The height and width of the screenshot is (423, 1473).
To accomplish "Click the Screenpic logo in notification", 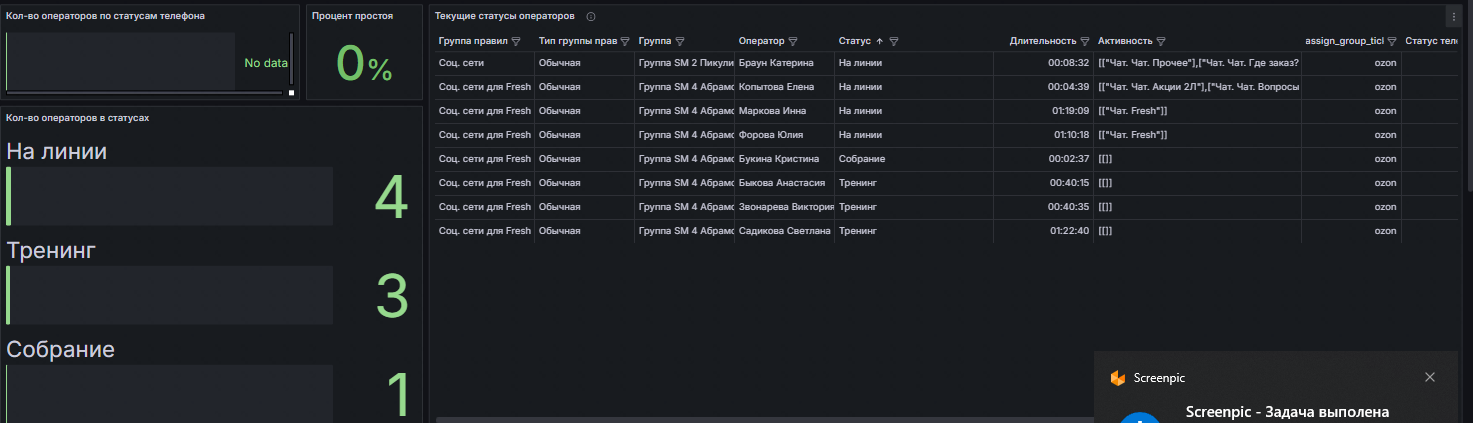I will pyautogui.click(x=1118, y=378).
